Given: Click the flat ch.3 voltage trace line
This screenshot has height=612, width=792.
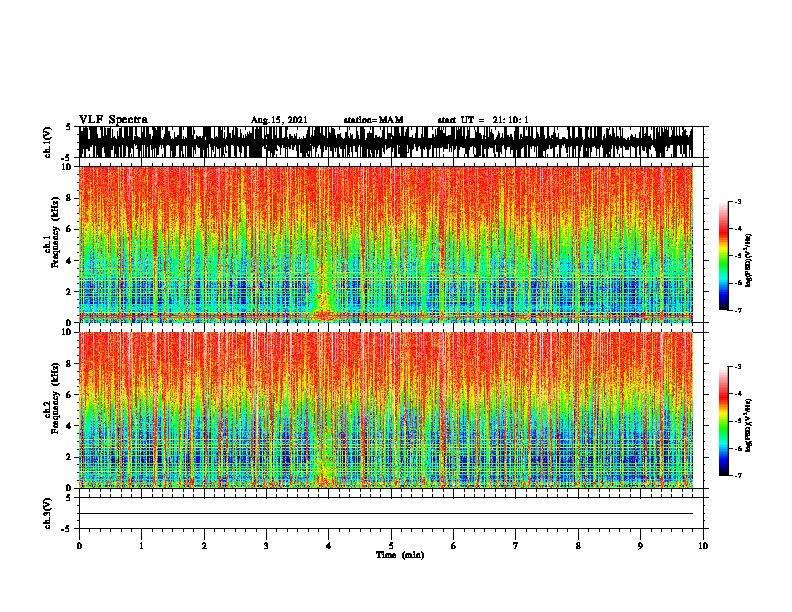Looking at the screenshot, I should click(385, 514).
